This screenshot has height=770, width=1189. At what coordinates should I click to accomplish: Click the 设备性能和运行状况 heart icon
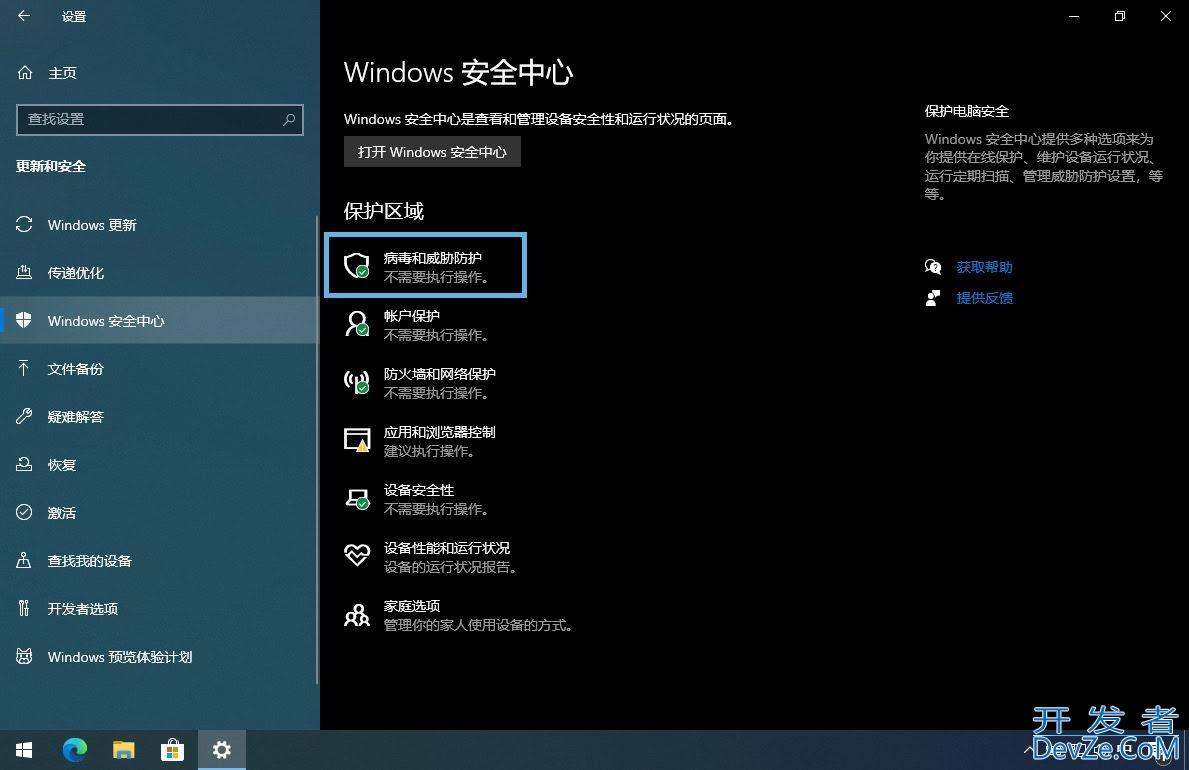(x=356, y=555)
